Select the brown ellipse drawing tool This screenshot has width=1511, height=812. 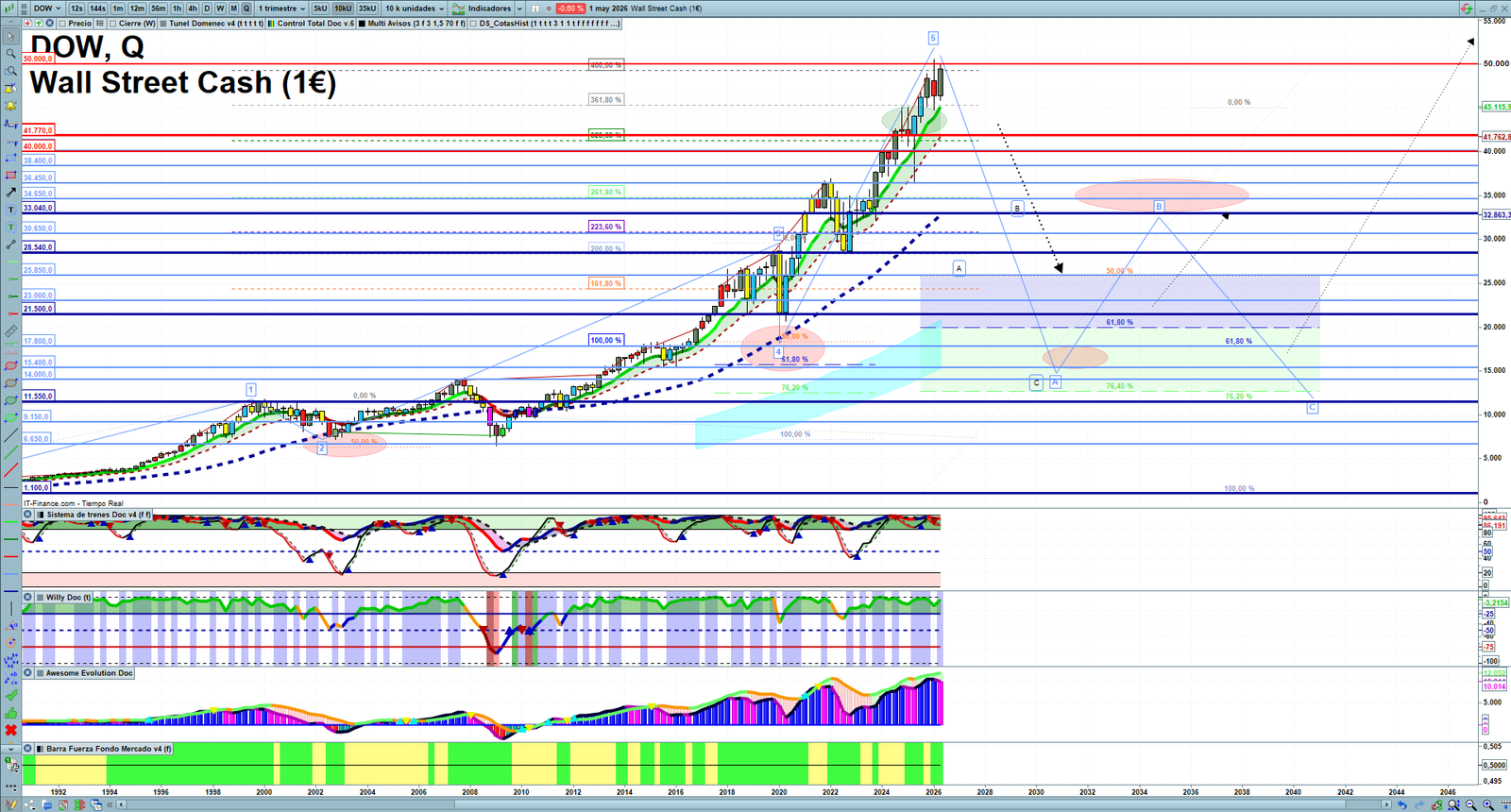(x=11, y=383)
